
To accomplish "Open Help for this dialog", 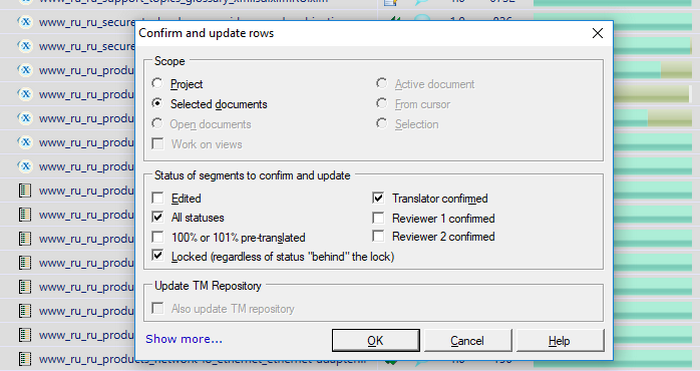I will (x=560, y=341).
